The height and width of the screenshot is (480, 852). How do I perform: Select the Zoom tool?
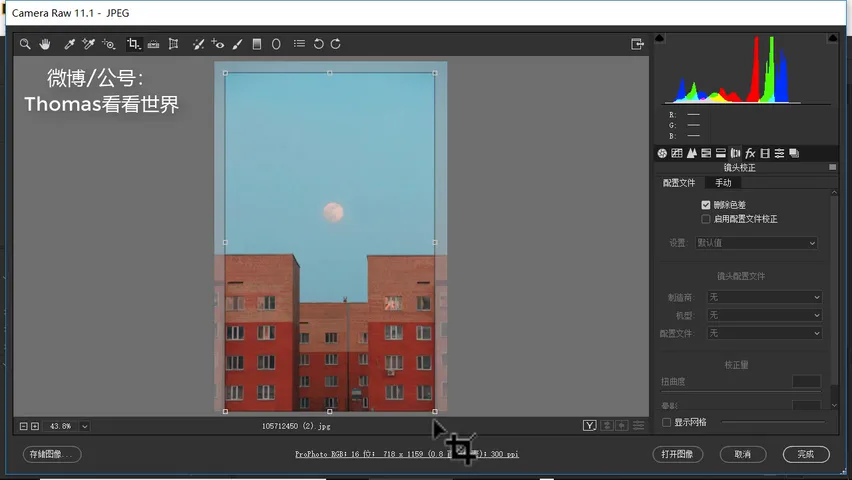[25, 44]
